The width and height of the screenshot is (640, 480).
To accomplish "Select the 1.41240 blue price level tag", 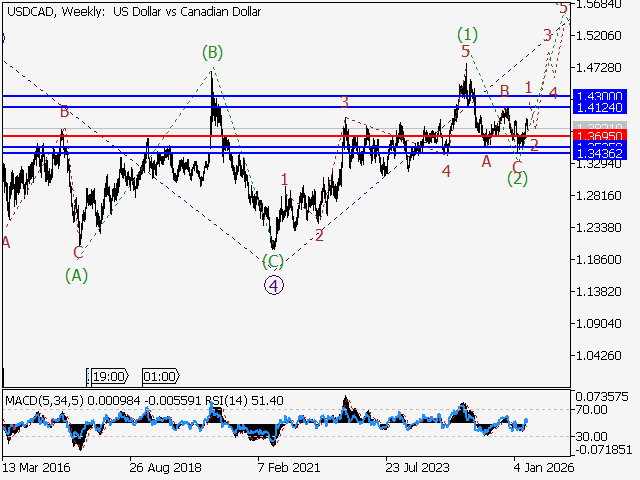I will pyautogui.click(x=598, y=106).
